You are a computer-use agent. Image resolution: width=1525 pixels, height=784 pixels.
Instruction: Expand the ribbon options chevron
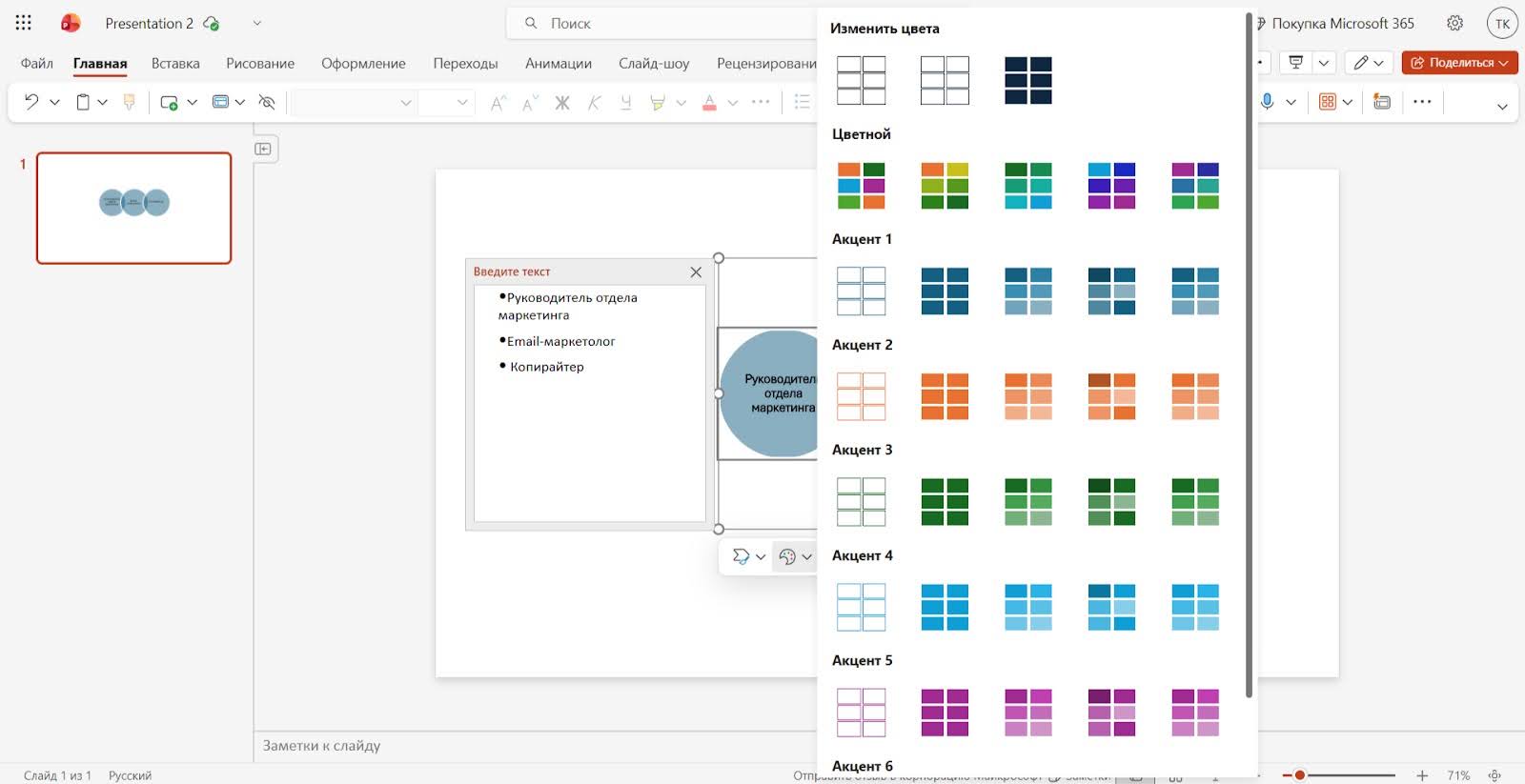click(x=1502, y=106)
